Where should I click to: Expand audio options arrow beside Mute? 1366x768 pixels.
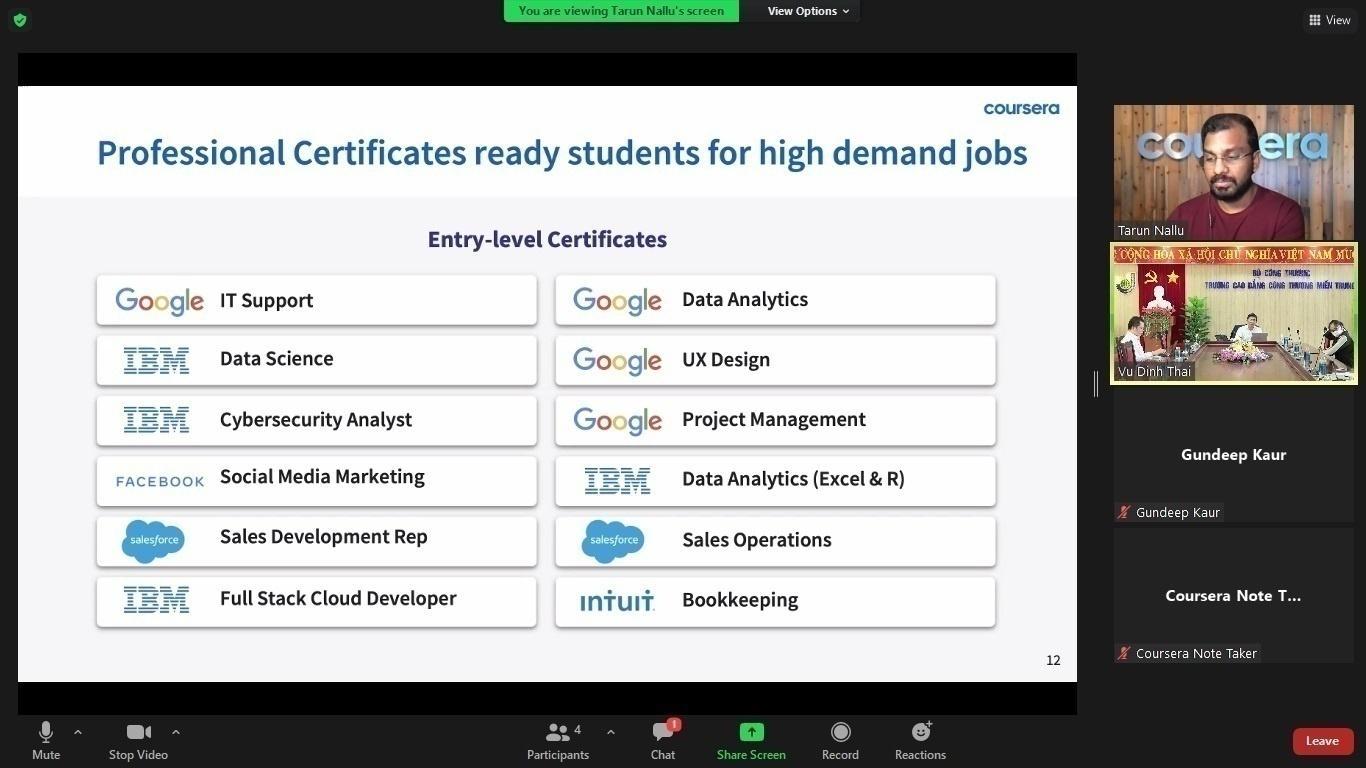coord(78,732)
